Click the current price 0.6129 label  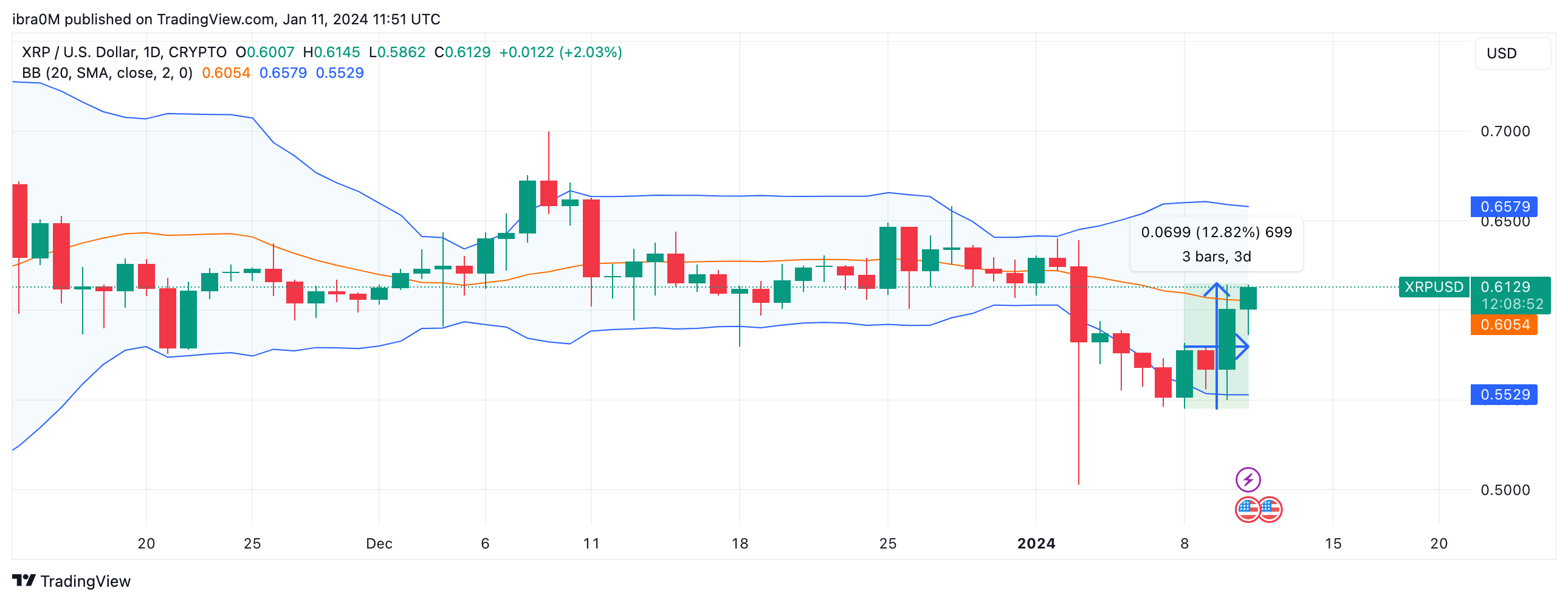click(x=1505, y=287)
